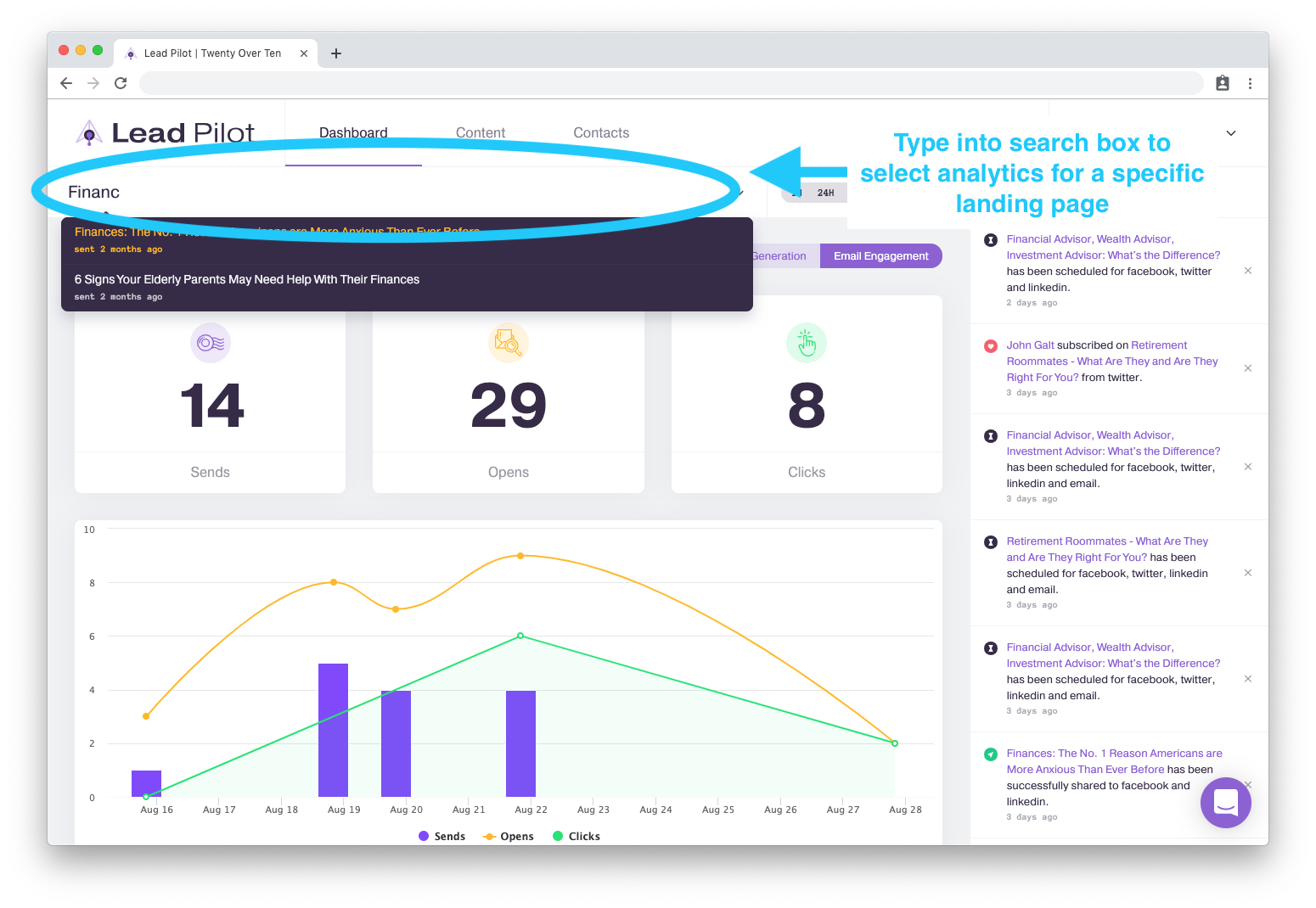Screen dimensions: 1316x908
Task: Dismiss the Retirement Roommates scheduled notification
Action: 1248,573
